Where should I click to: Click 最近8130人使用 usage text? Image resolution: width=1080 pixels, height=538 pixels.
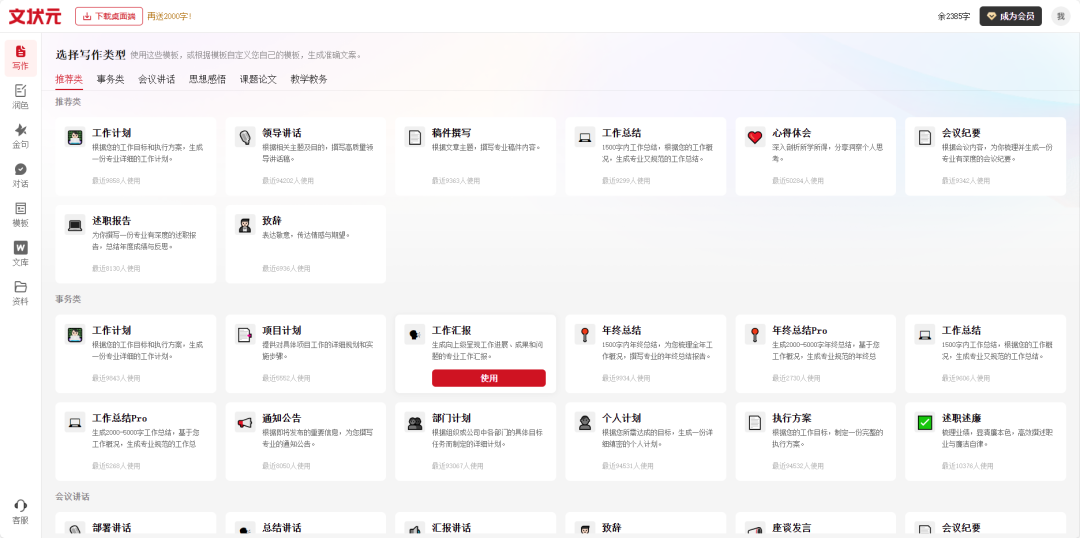[x=116, y=269]
